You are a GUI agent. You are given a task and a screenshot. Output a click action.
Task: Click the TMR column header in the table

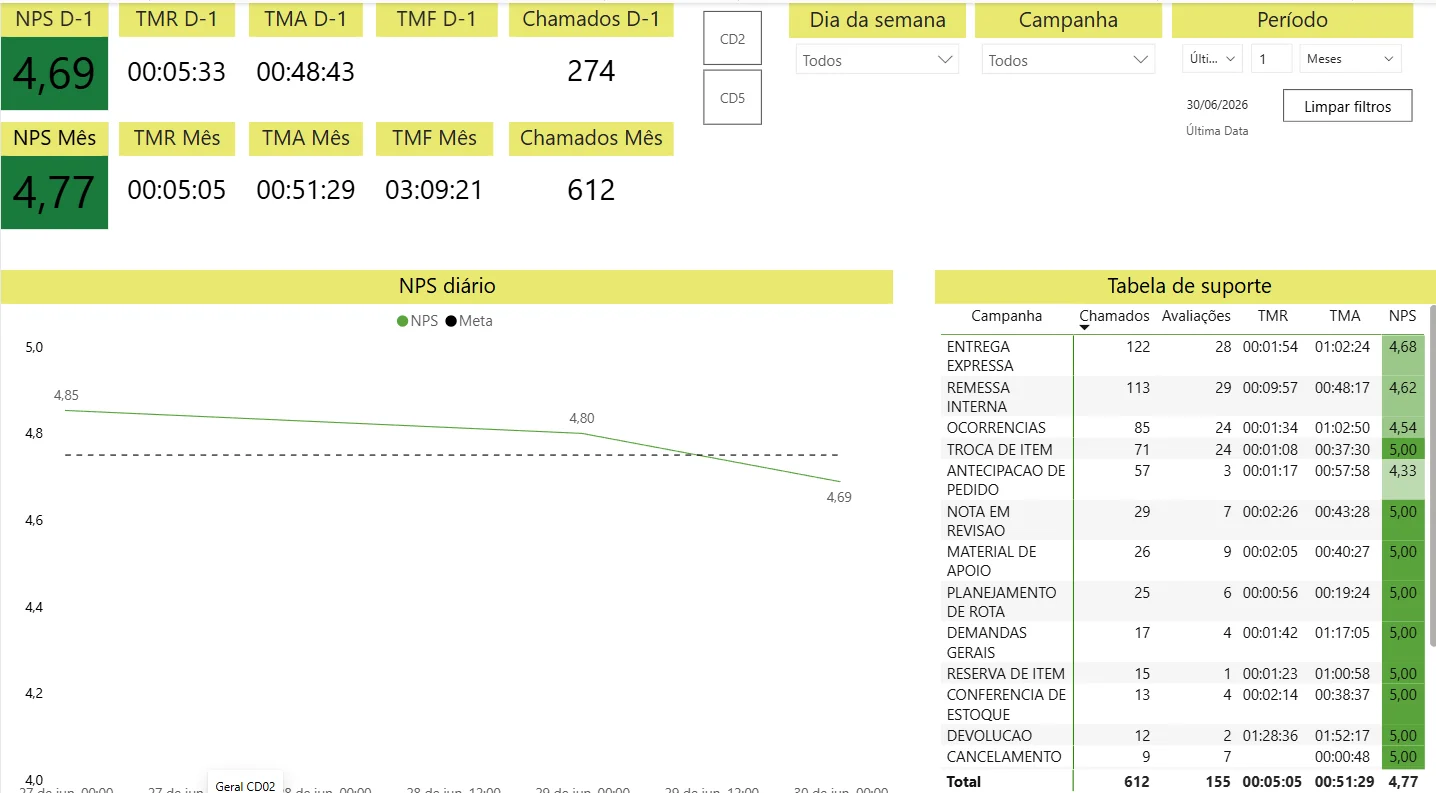1273,316
